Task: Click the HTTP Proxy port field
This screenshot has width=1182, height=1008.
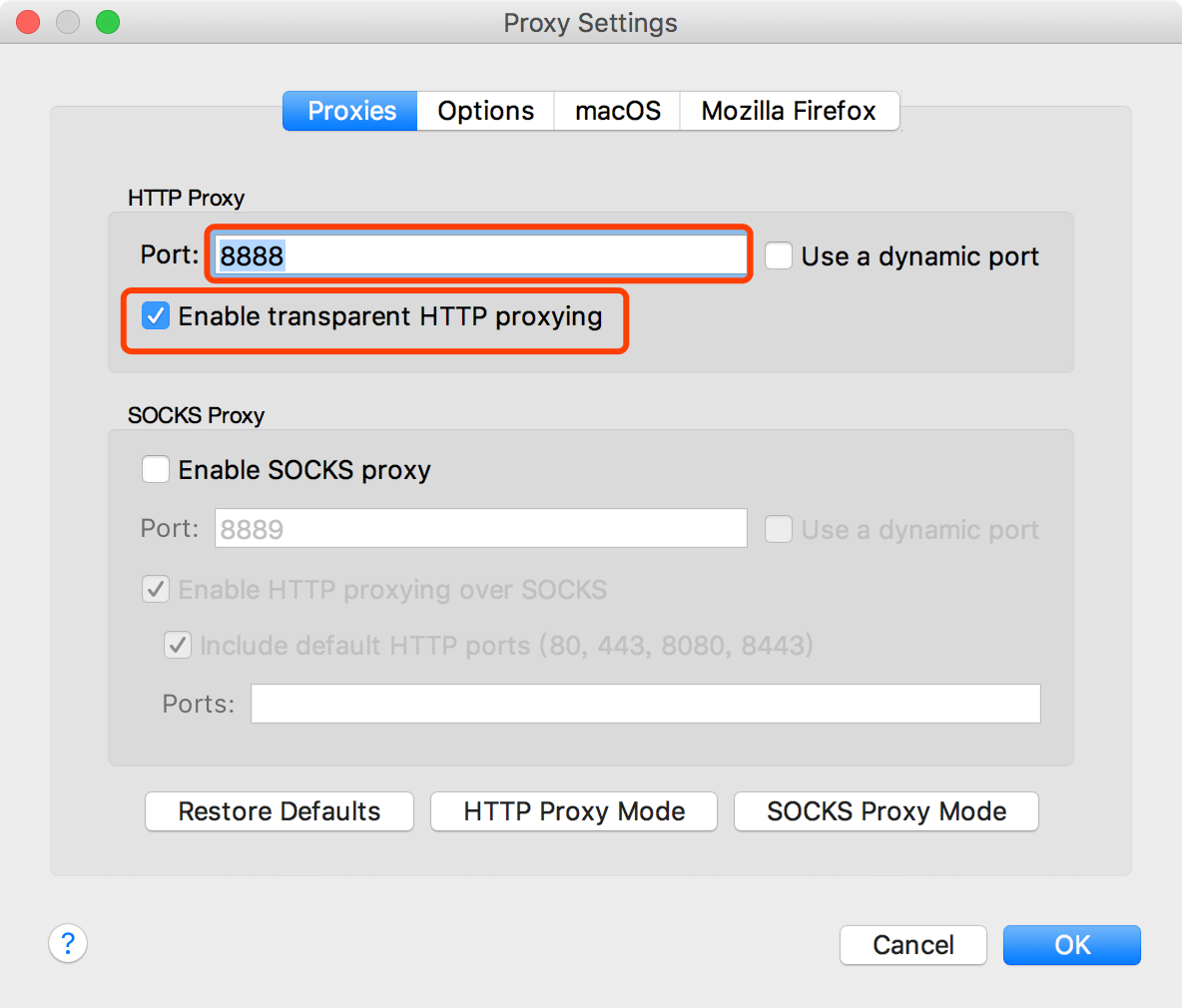Action: pos(479,255)
